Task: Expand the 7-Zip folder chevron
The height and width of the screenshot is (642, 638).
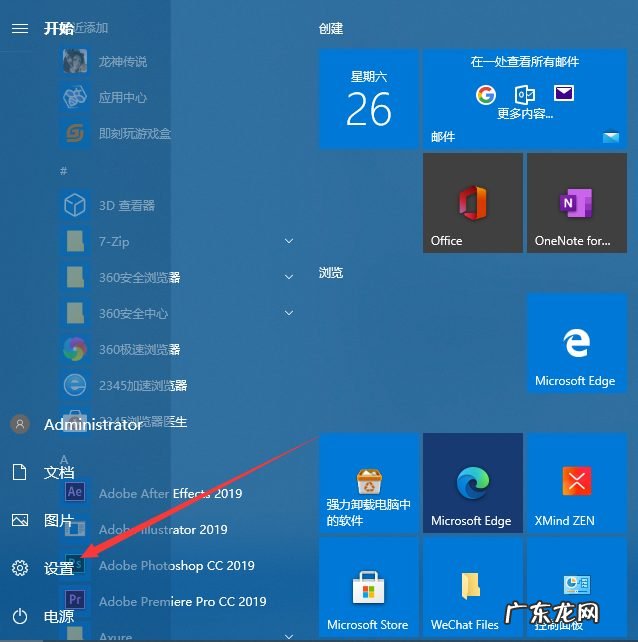Action: click(x=289, y=241)
